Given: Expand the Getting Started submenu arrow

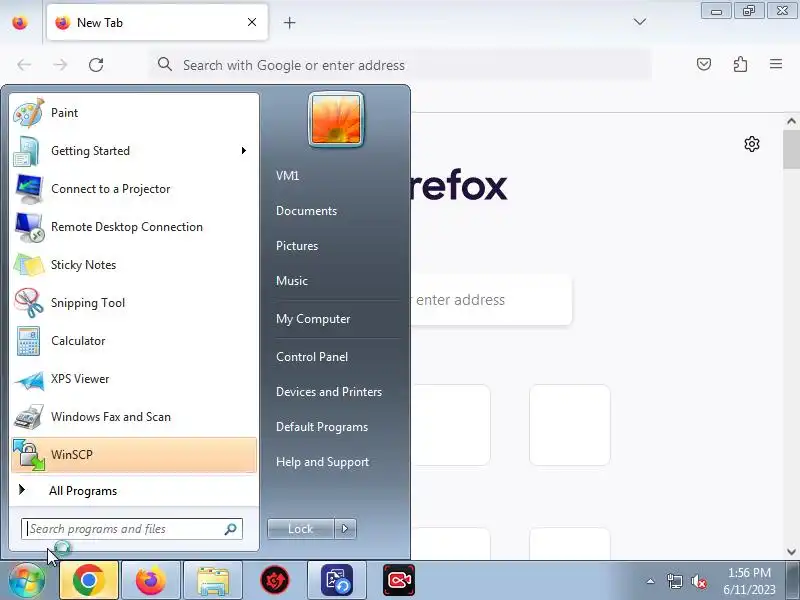Looking at the screenshot, I should 244,151.
